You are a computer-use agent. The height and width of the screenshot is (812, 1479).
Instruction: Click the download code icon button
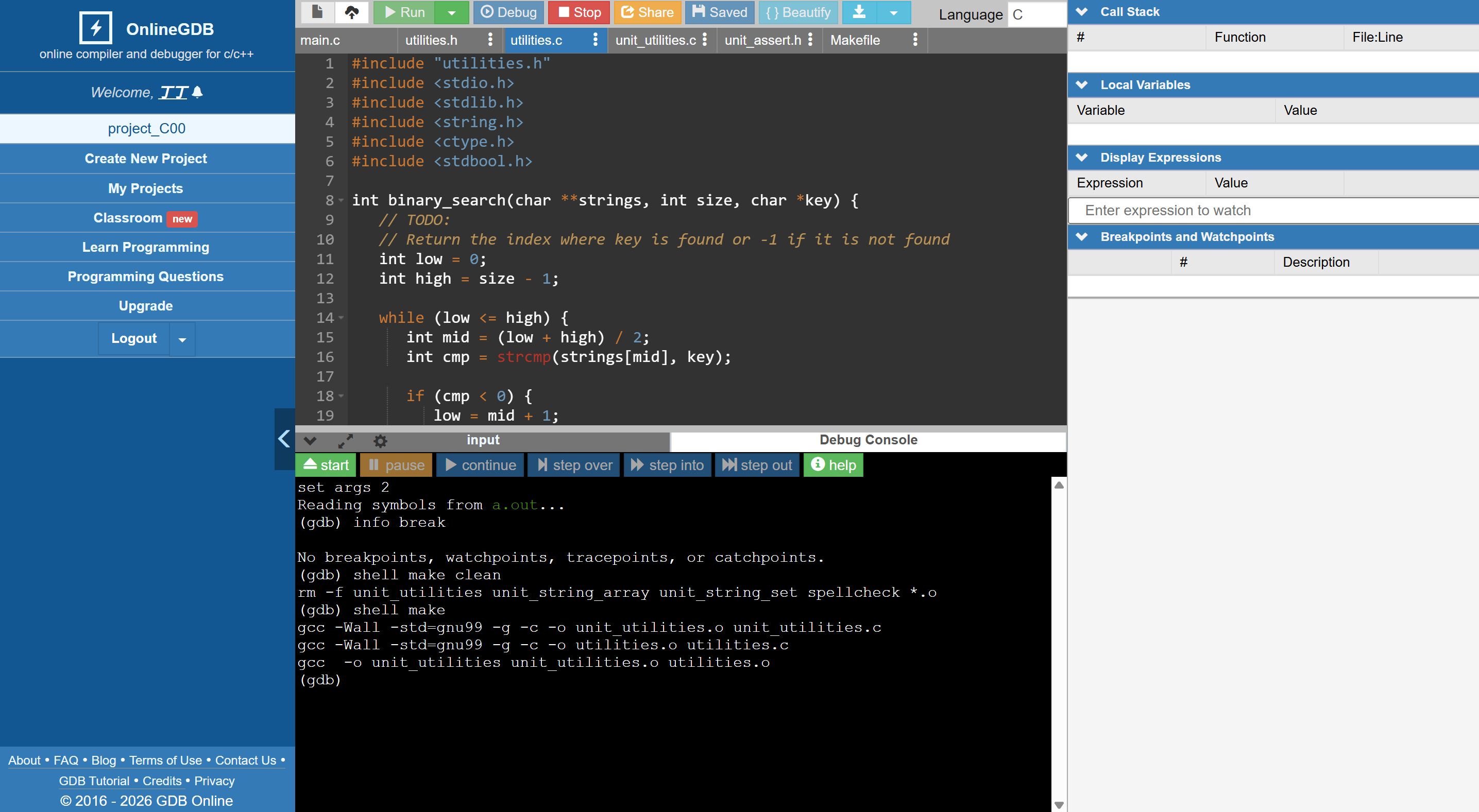coord(859,12)
